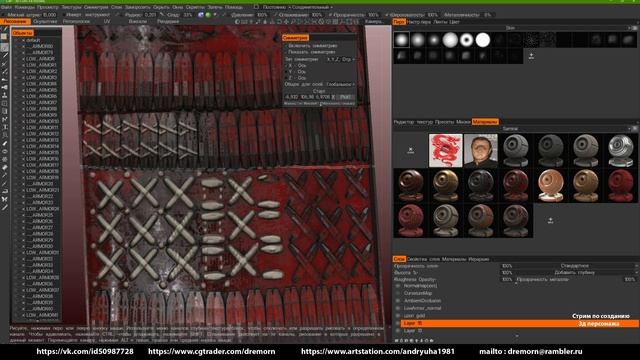The image size is (640, 360).
Task: Open the 'Помощь' menu
Action: pos(233,7)
